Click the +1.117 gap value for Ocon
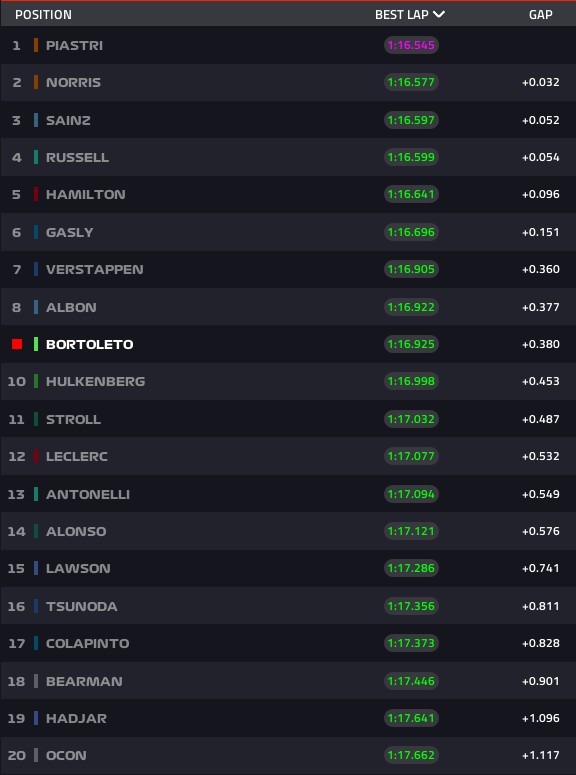The width and height of the screenshot is (576, 775). tap(541, 755)
